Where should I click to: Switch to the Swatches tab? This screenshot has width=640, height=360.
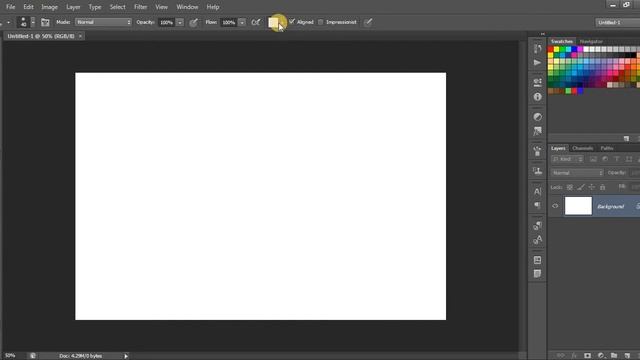point(561,42)
